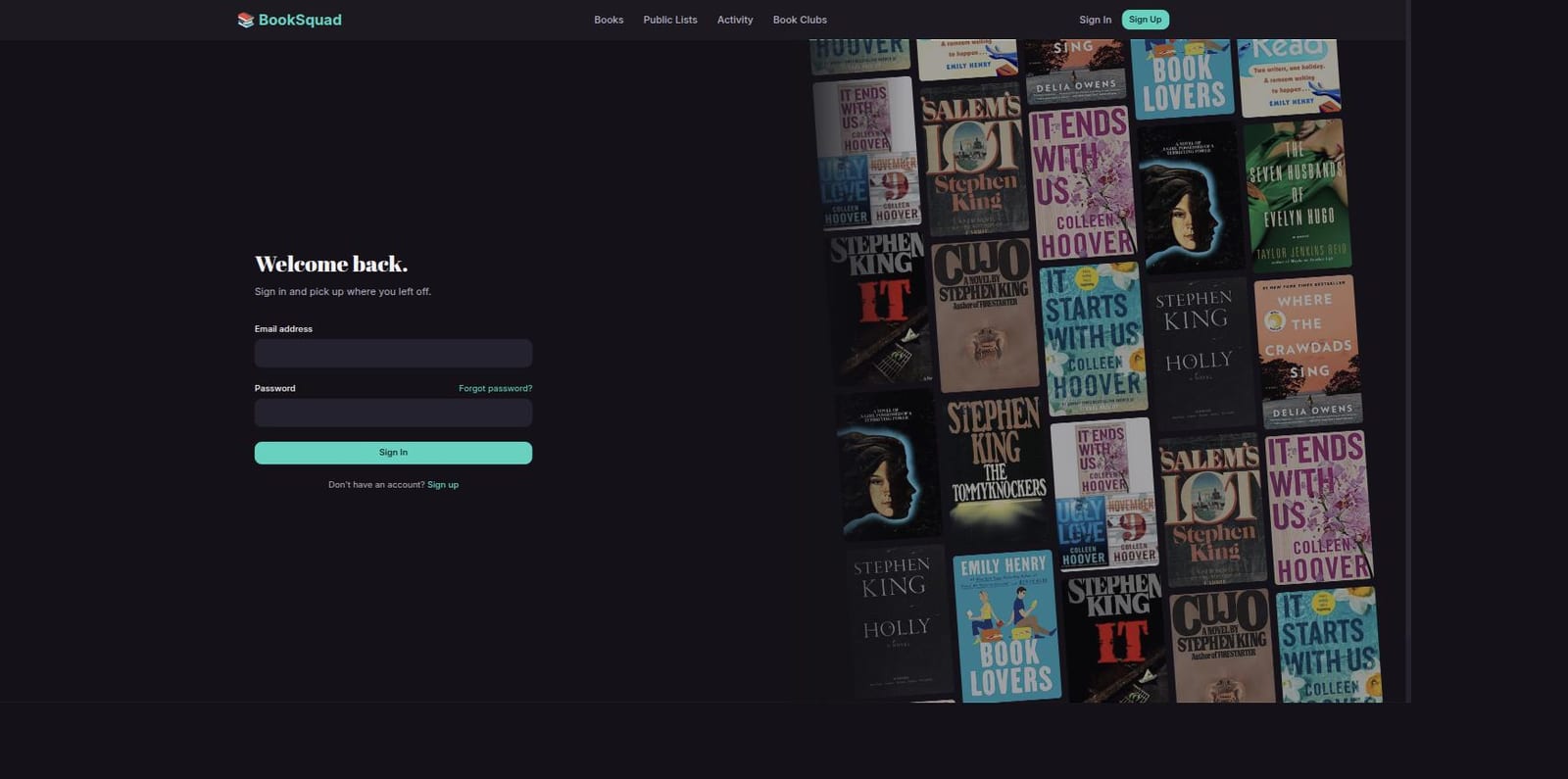The image size is (1568, 779).
Task: Open the large It Ends With Us cover near the top
Action: pos(1081,183)
